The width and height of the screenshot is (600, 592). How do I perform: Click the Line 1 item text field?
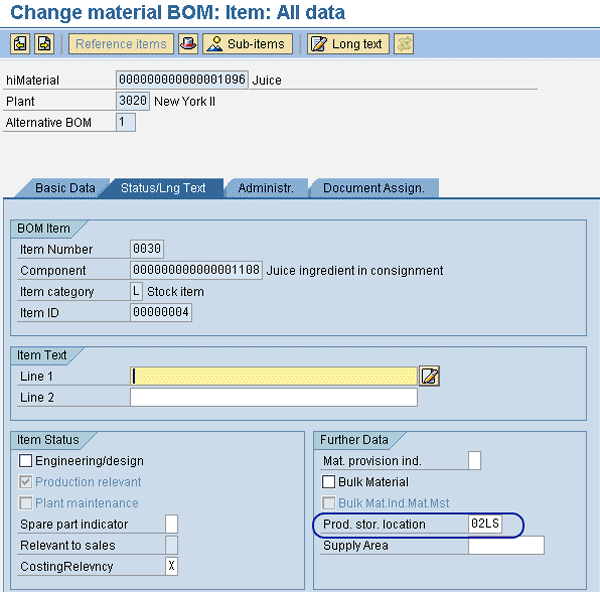coord(273,376)
